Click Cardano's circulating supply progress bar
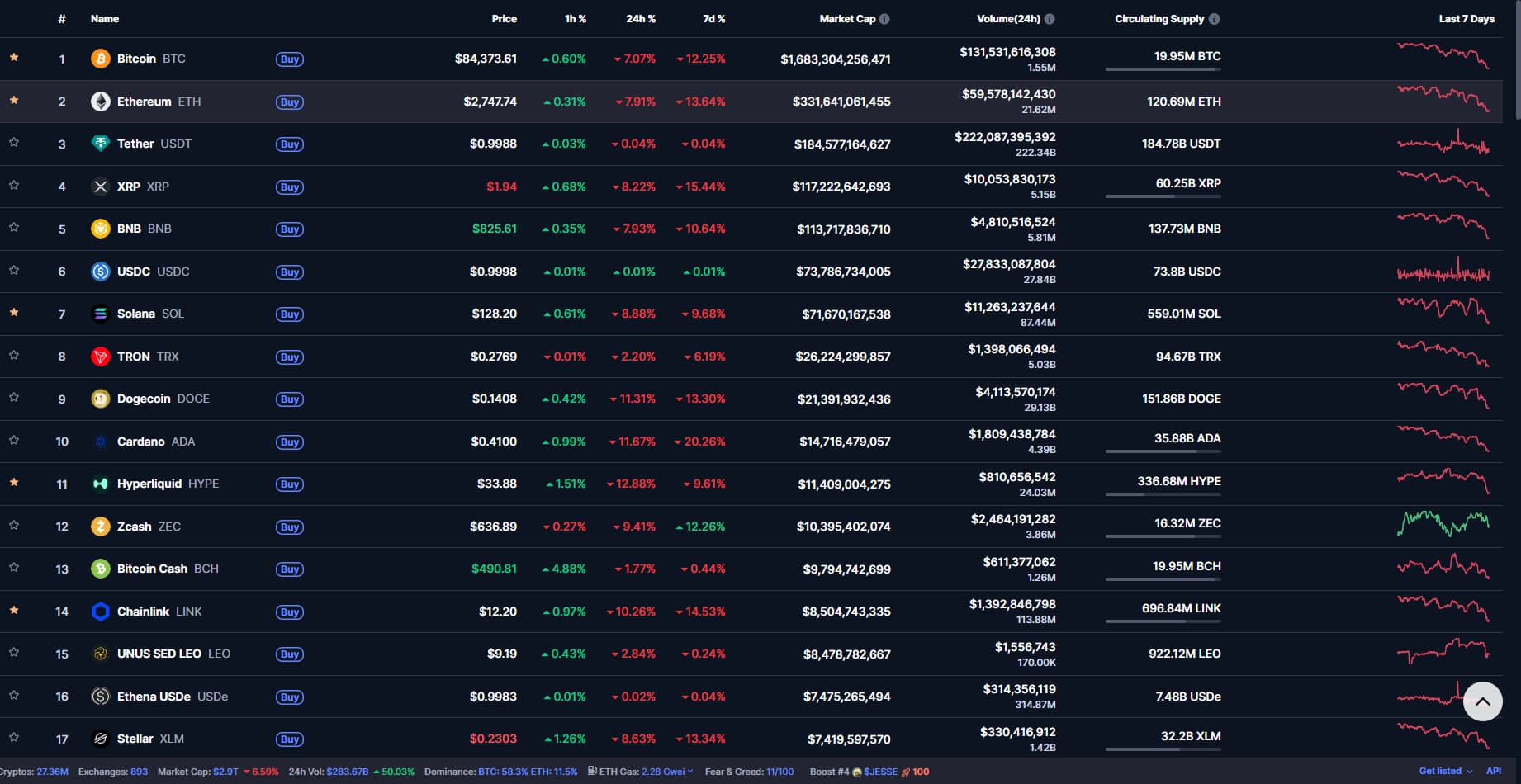Image resolution: width=1521 pixels, height=784 pixels. 1163,451
